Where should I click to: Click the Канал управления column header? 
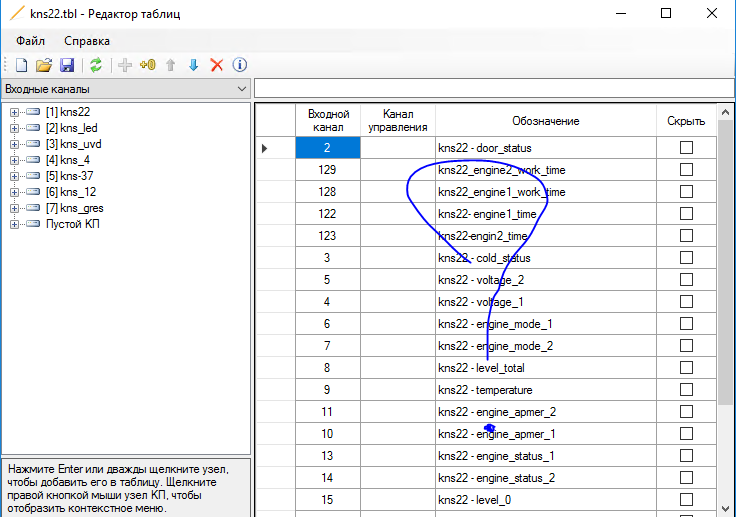398,121
